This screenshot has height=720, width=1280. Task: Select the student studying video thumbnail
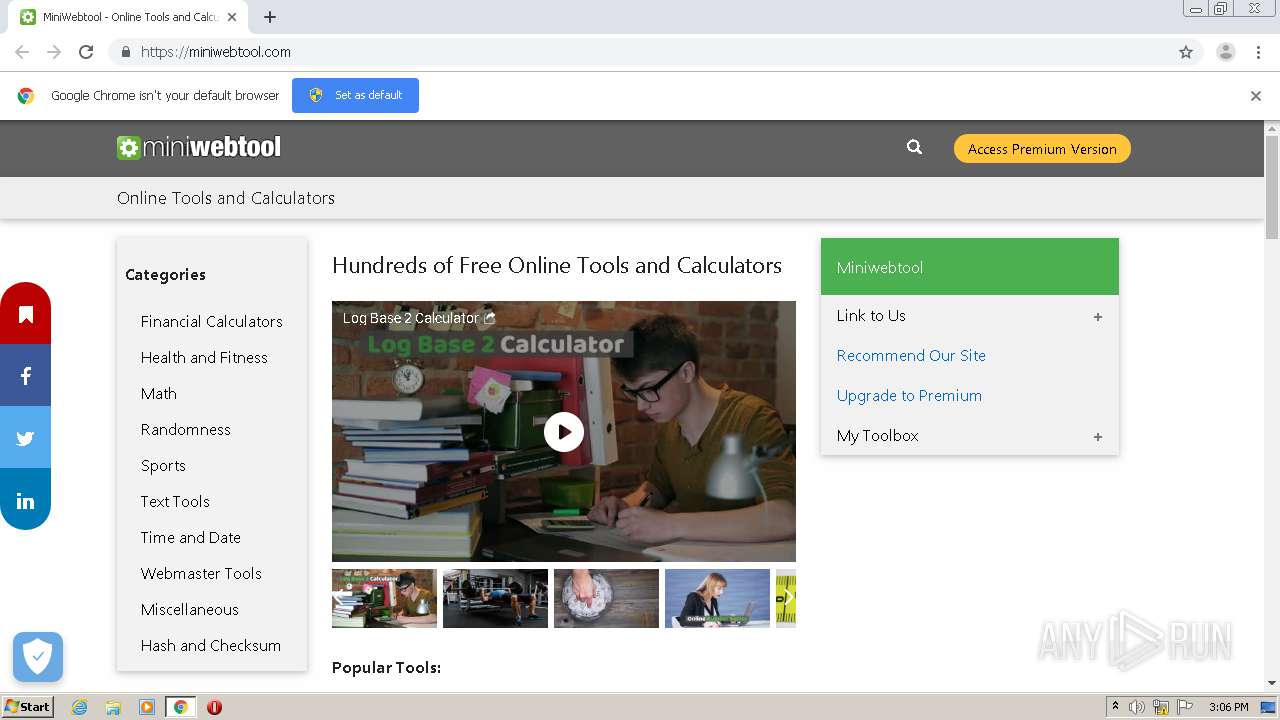384,598
